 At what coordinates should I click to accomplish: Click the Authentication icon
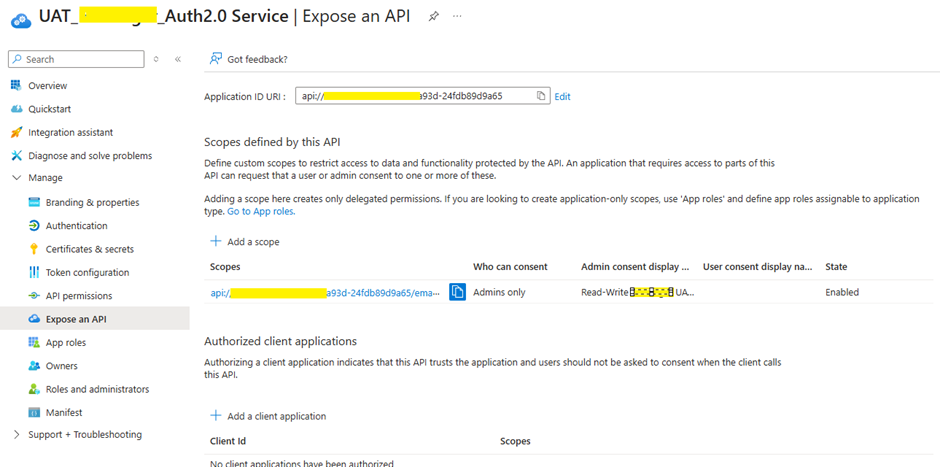coord(34,226)
